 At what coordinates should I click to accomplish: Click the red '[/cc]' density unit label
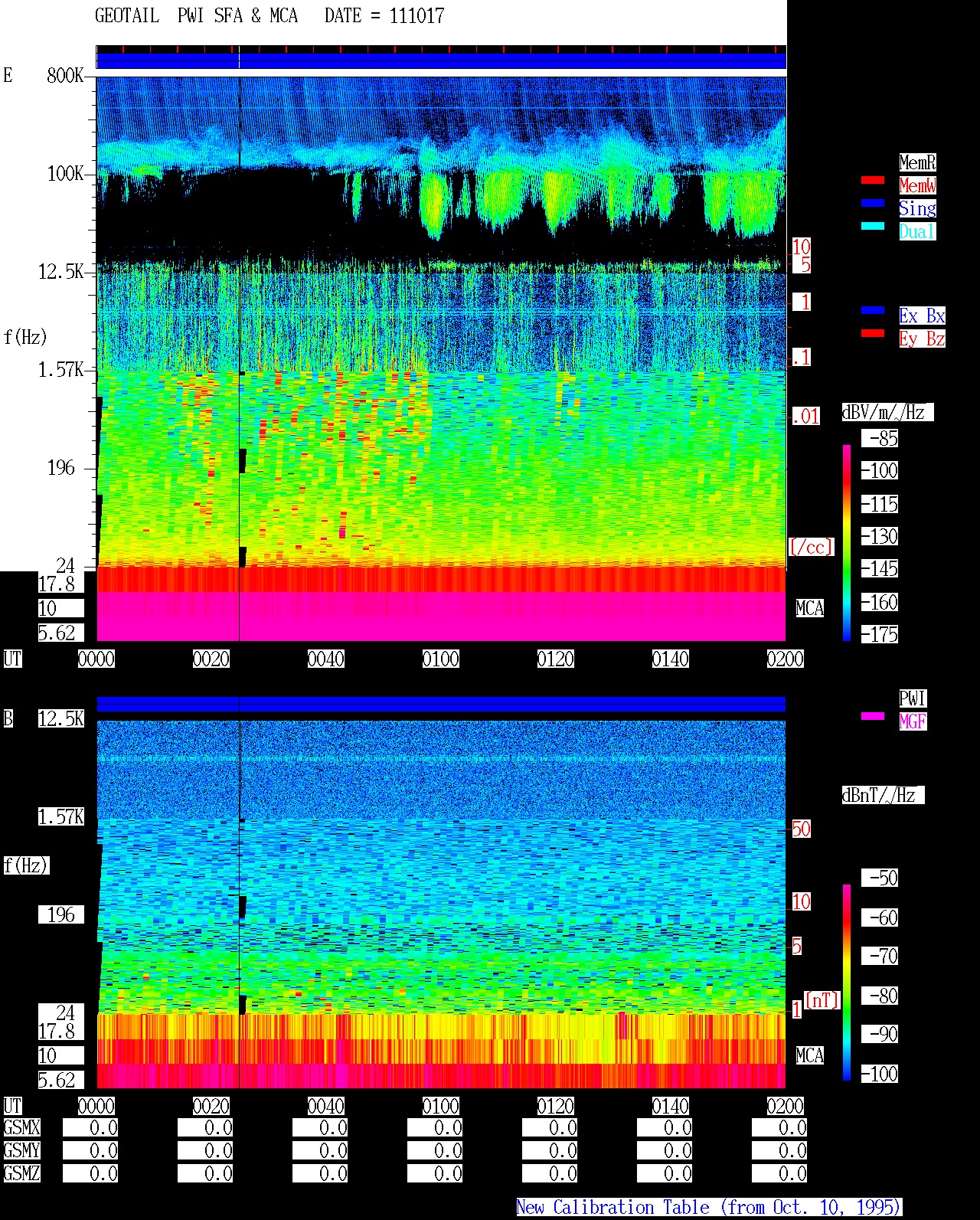[x=811, y=547]
